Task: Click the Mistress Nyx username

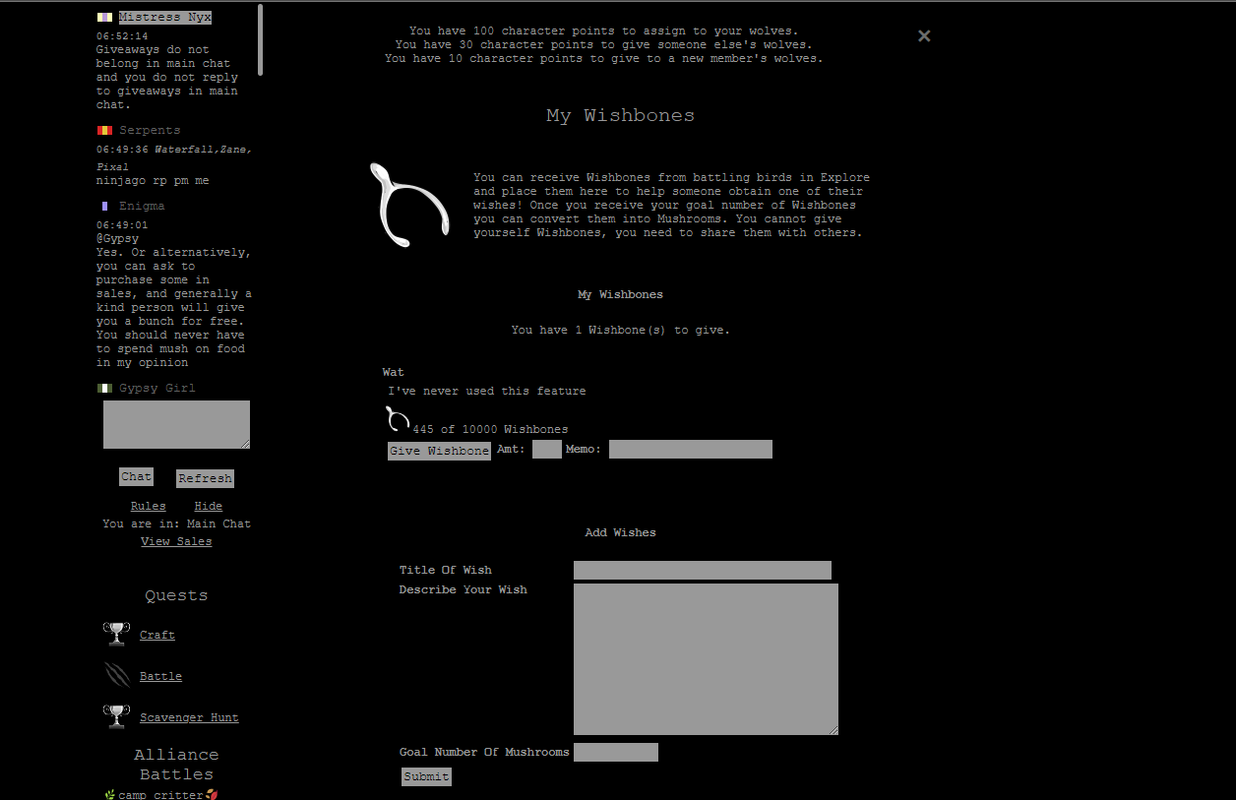Action: (x=165, y=17)
